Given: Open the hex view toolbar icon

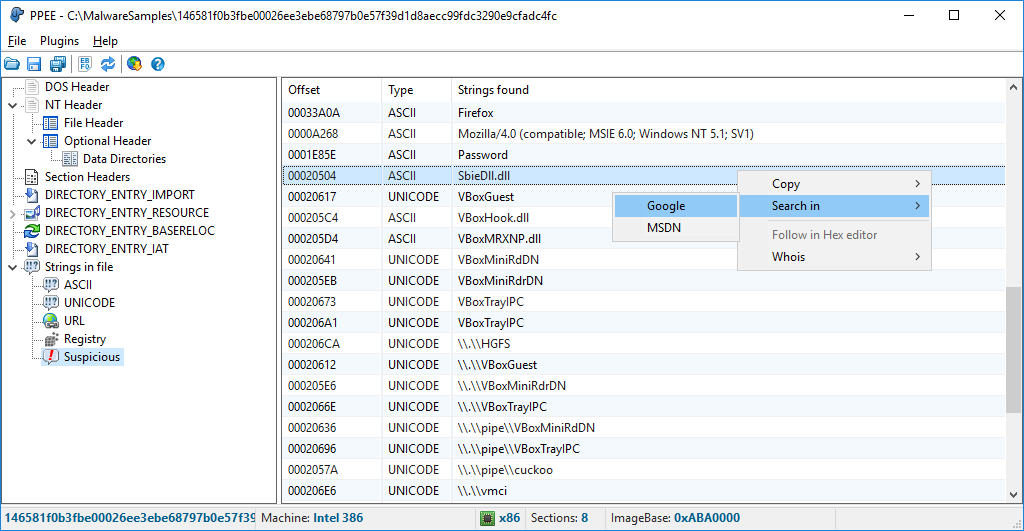Looking at the screenshot, I should (85, 64).
